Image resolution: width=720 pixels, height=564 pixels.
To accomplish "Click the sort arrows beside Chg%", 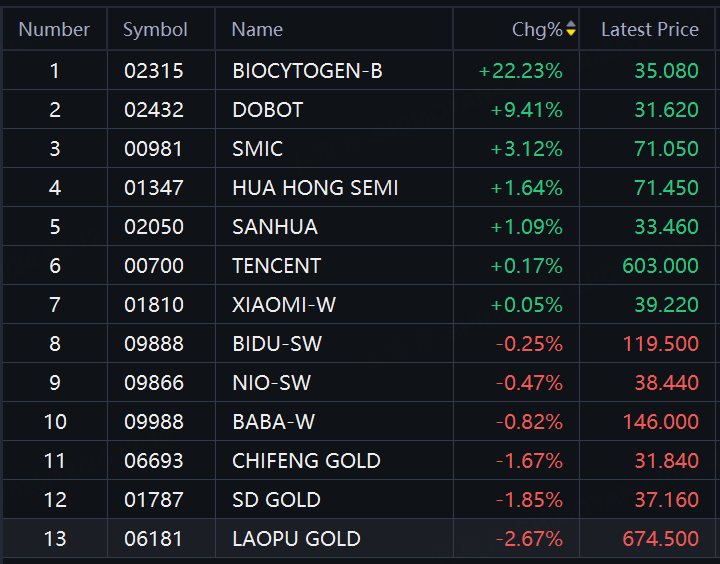I will [x=571, y=30].
